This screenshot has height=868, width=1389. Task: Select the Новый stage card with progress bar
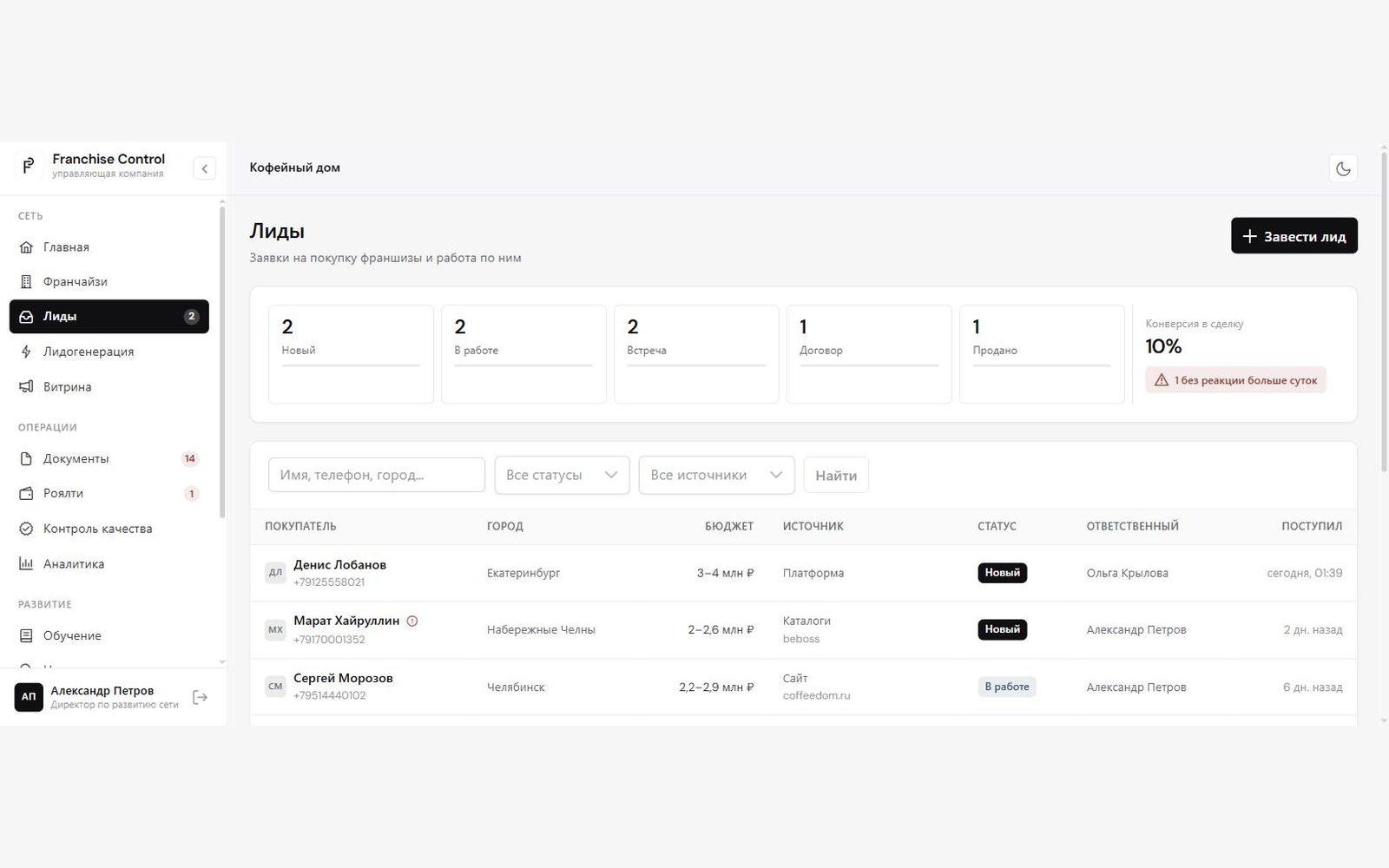coord(351,354)
